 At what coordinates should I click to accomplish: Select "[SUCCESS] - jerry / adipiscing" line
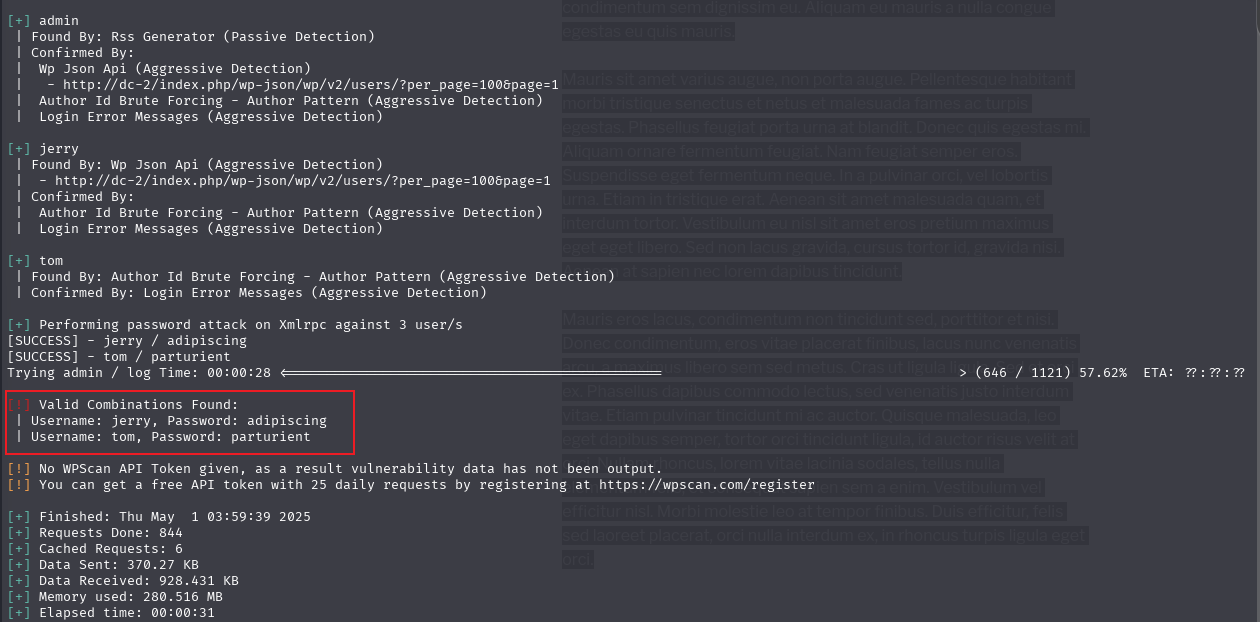(127, 341)
